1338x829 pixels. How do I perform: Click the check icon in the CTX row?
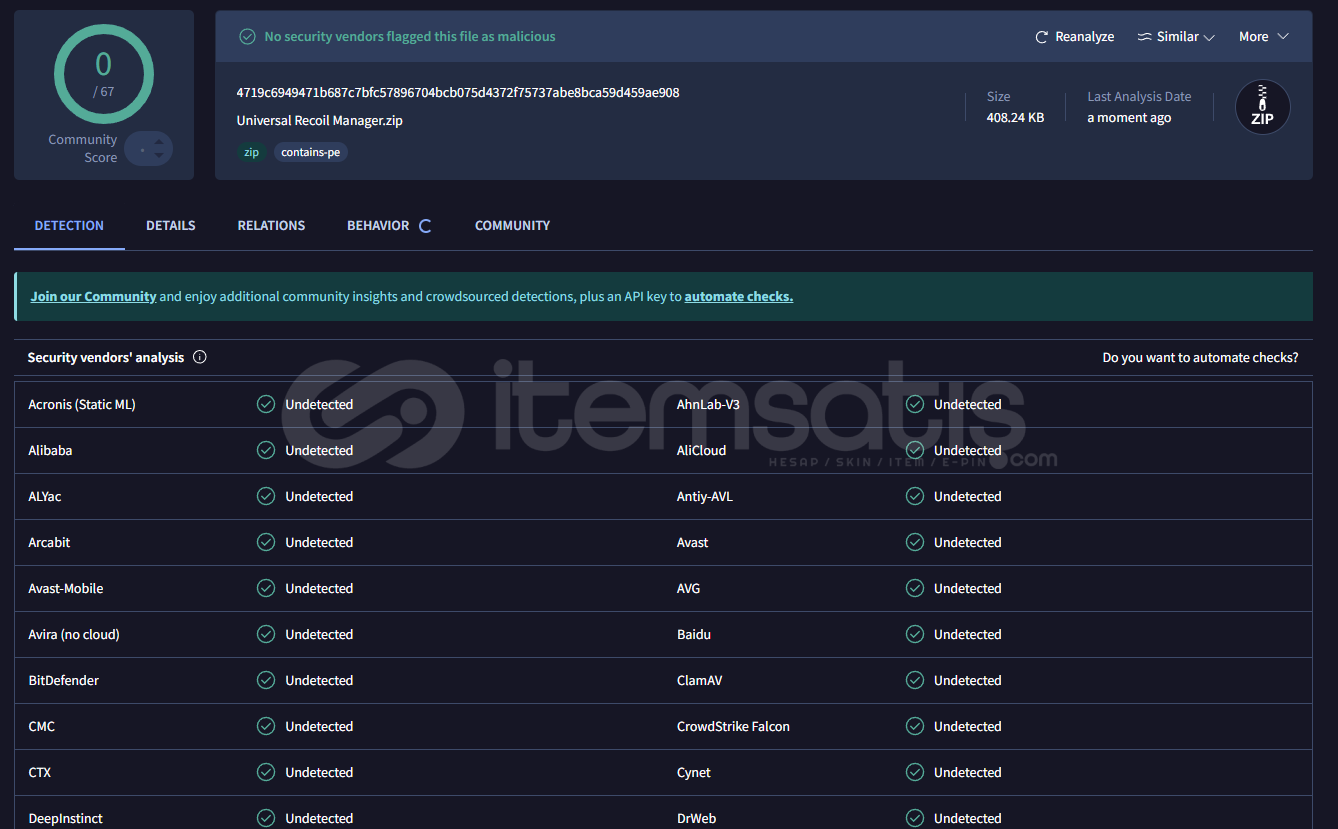(266, 772)
